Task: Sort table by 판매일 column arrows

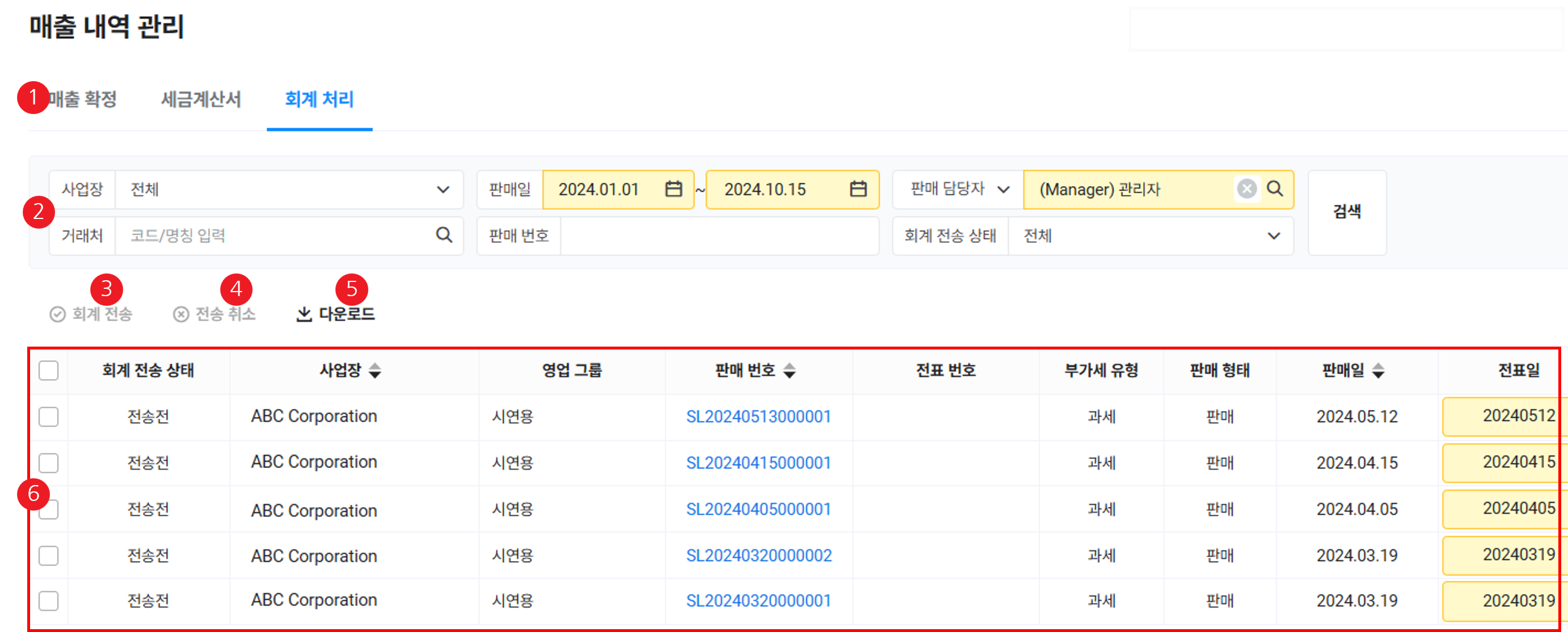Action: [1378, 370]
